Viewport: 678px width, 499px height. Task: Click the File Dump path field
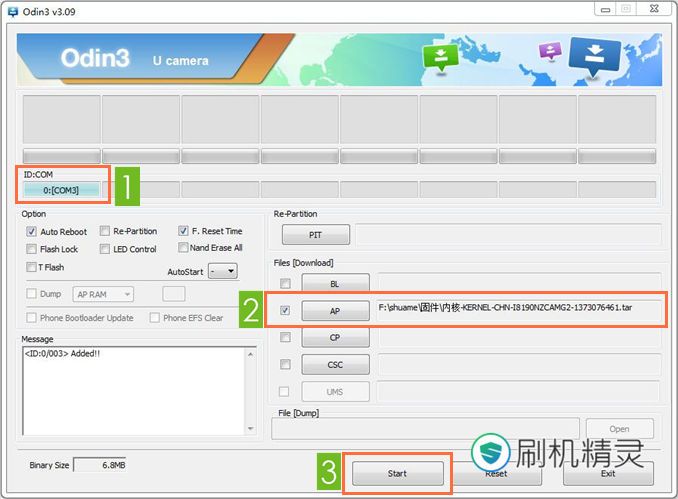point(425,429)
